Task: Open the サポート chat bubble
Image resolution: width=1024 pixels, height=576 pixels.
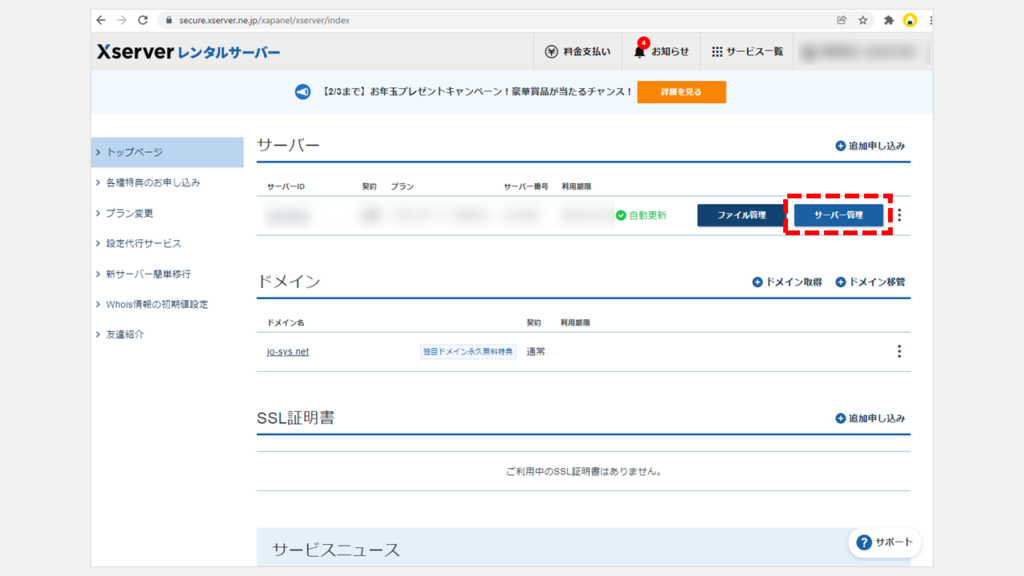Action: [x=884, y=542]
